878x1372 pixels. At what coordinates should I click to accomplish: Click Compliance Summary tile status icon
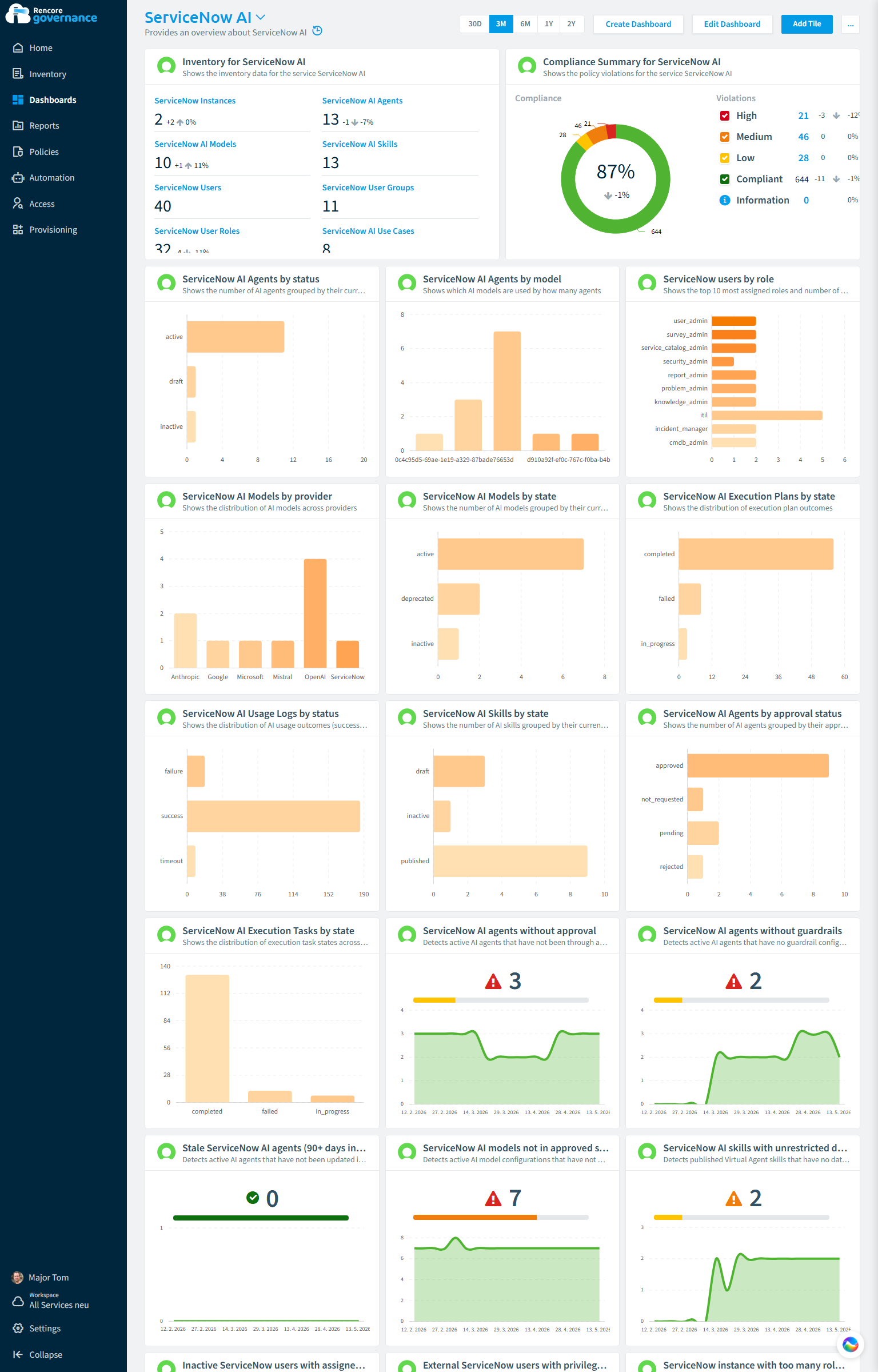click(527, 66)
